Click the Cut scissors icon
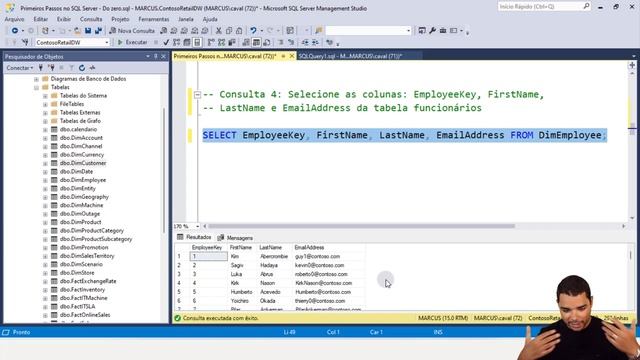The image size is (640, 360). (x=218, y=31)
